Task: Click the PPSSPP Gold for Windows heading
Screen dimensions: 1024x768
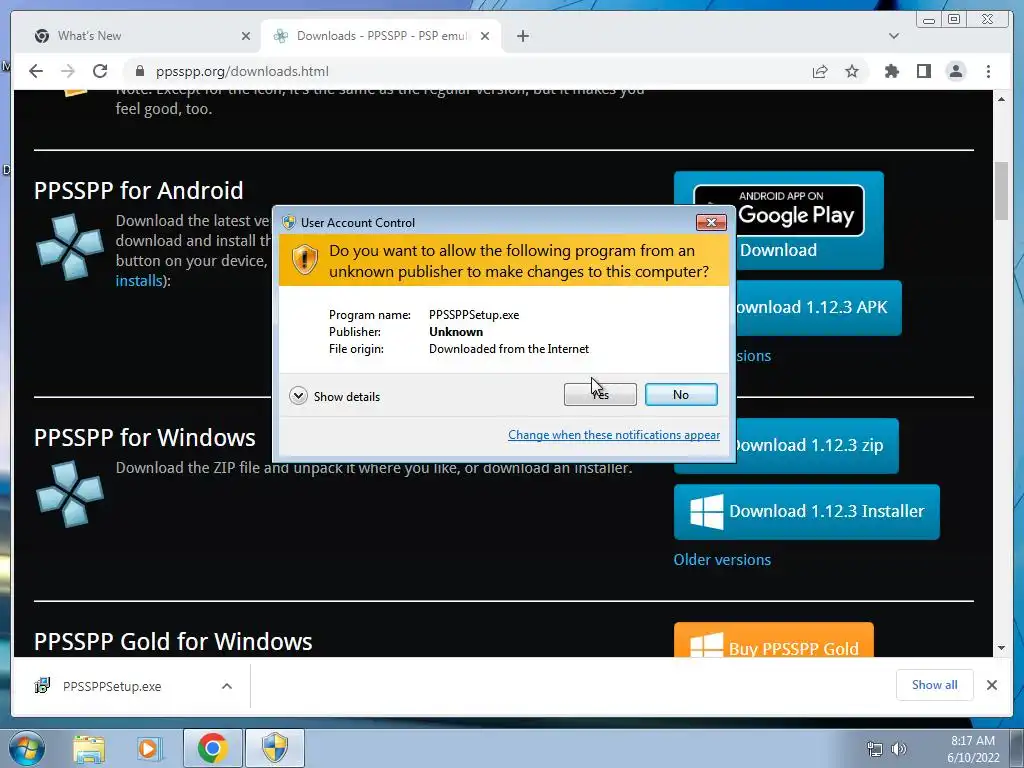Action: [173, 641]
